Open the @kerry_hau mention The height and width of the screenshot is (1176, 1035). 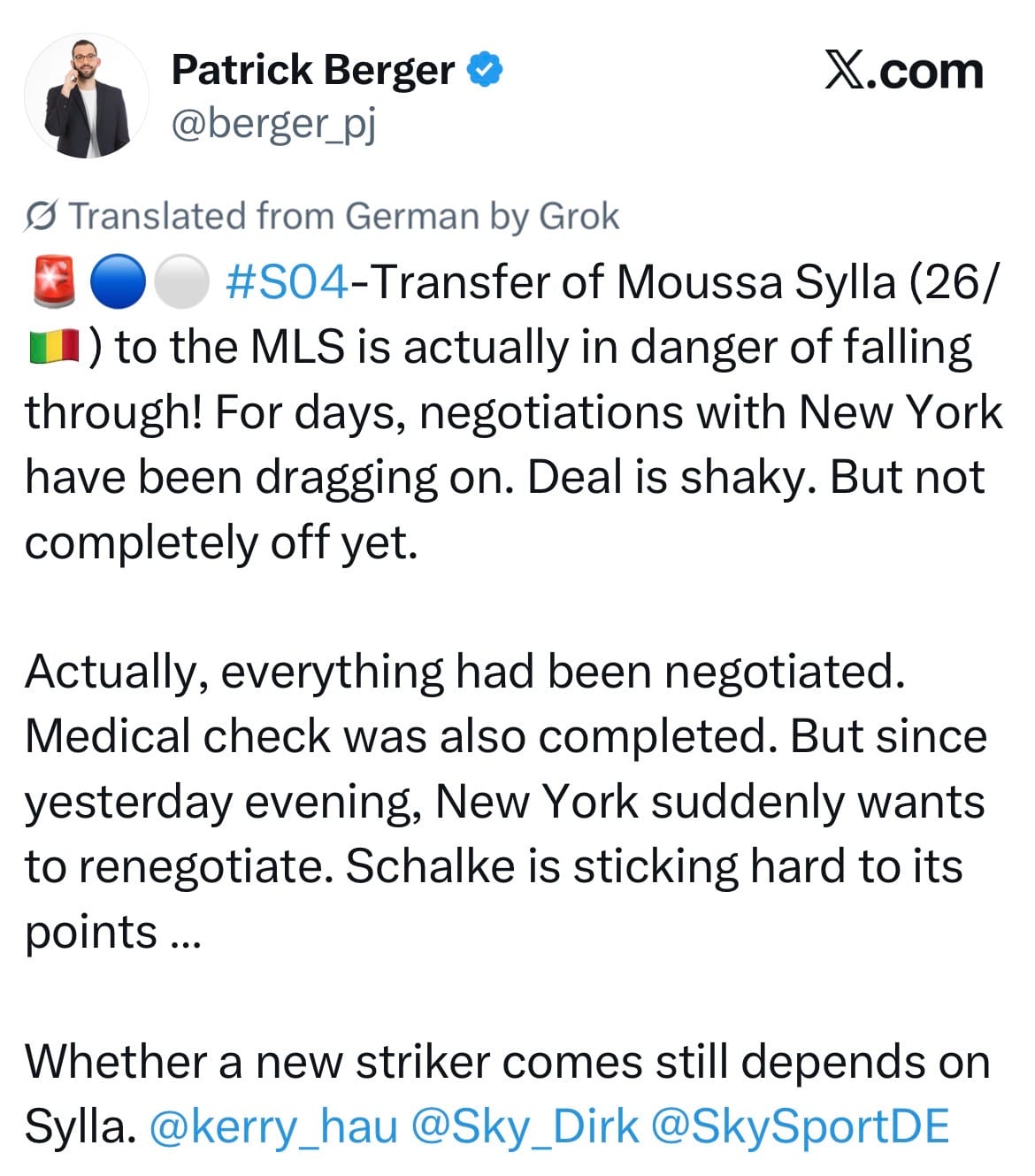point(273,1126)
